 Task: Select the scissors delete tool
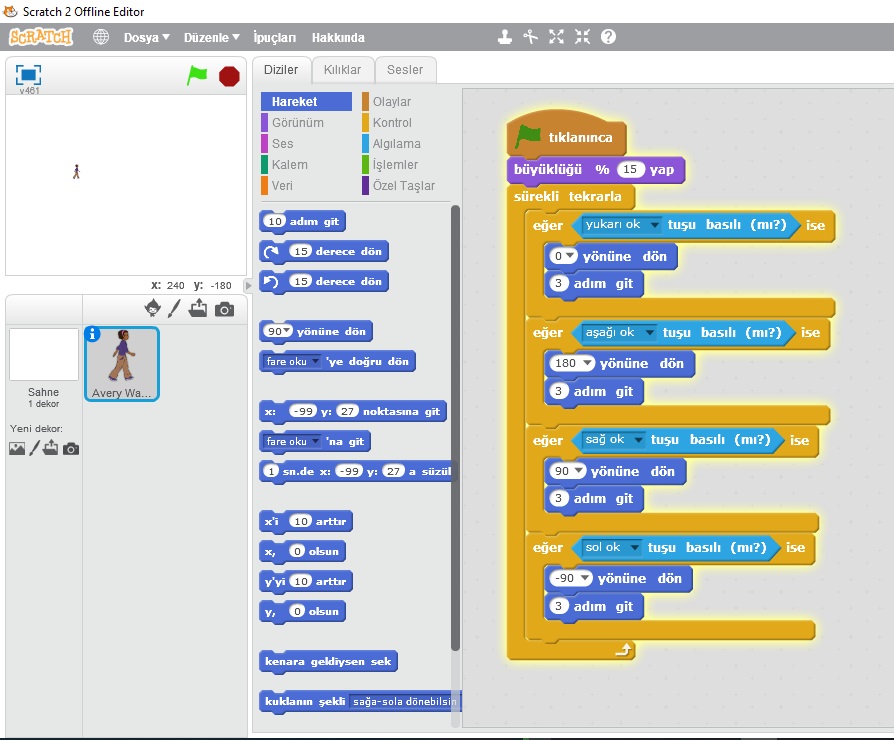pos(531,37)
